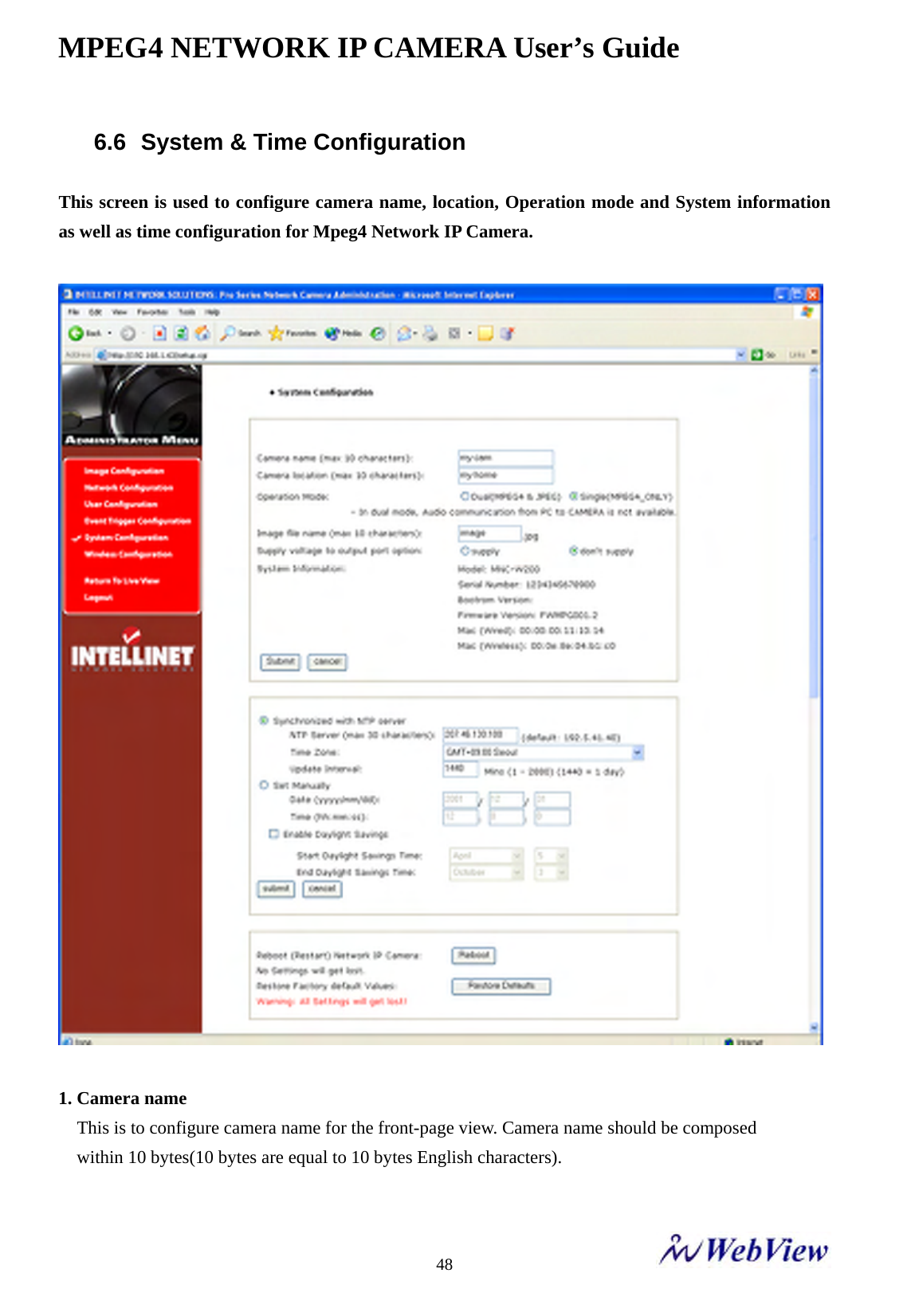Open the Edit menu

pyautogui.click(x=95, y=312)
